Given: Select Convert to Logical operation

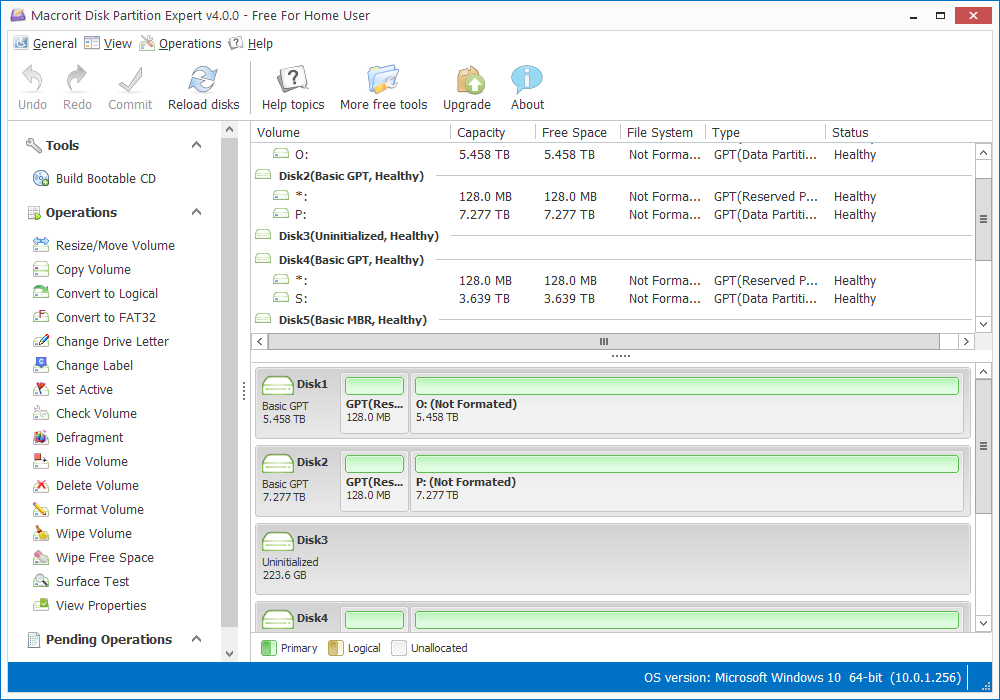Looking at the screenshot, I should tap(95, 293).
